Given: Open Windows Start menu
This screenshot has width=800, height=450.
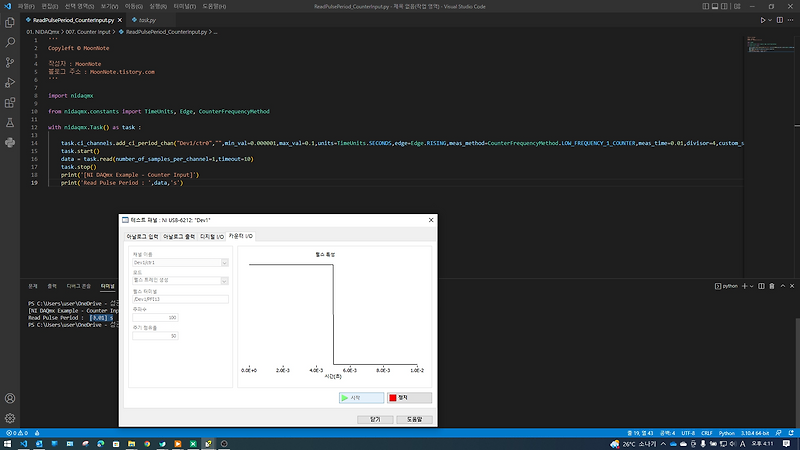Looking at the screenshot, I should (8, 444).
